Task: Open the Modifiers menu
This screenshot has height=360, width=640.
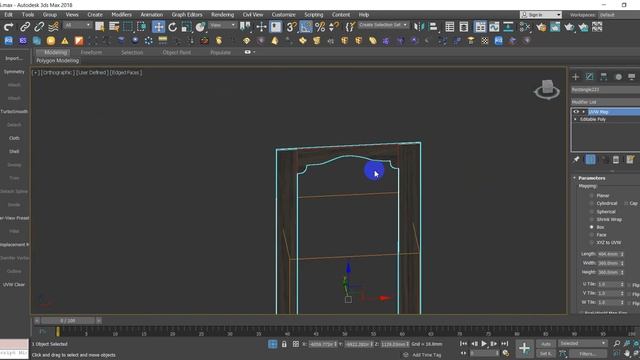Action: coord(121,14)
